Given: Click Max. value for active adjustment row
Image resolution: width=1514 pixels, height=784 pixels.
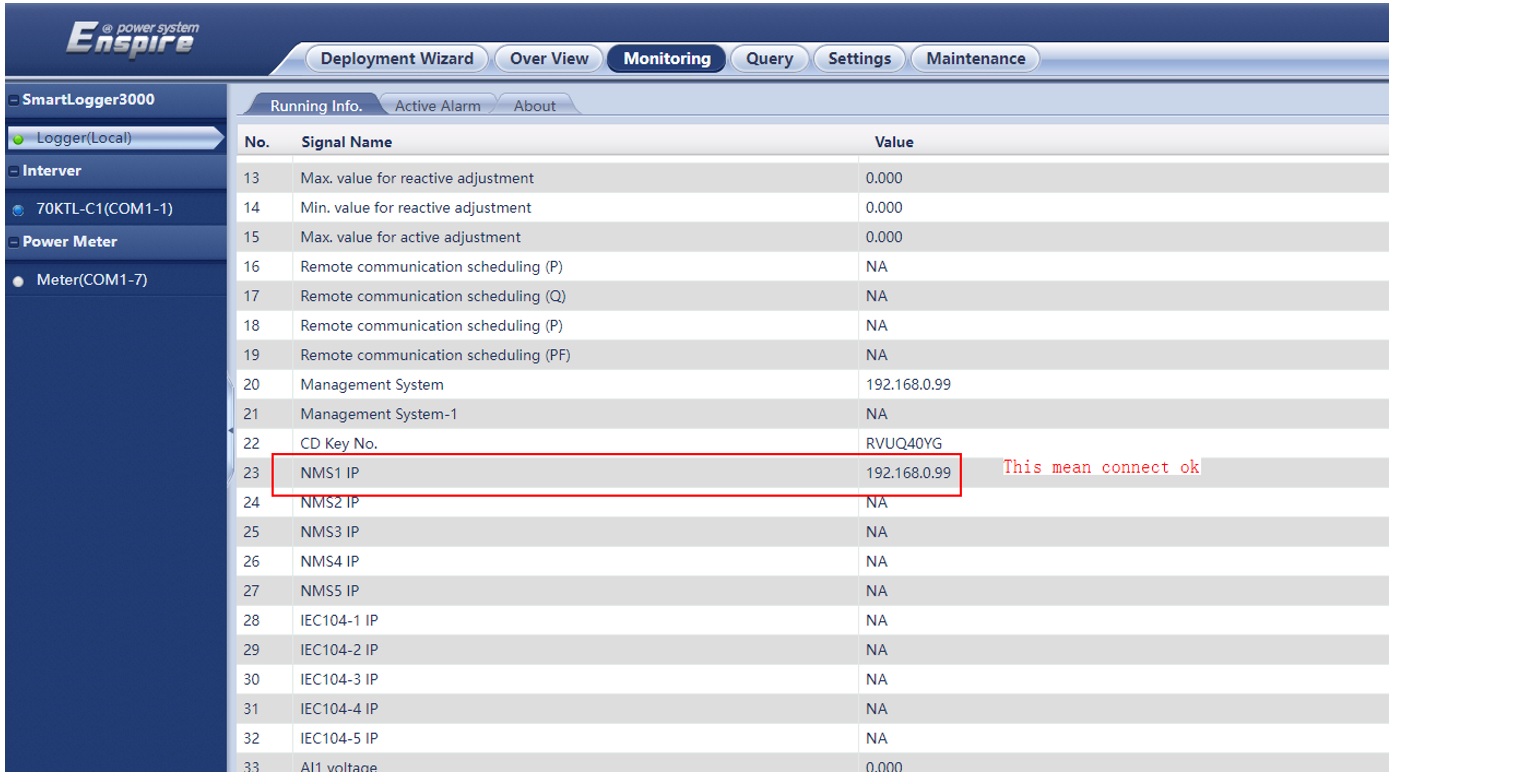Looking at the screenshot, I should click(x=812, y=237).
